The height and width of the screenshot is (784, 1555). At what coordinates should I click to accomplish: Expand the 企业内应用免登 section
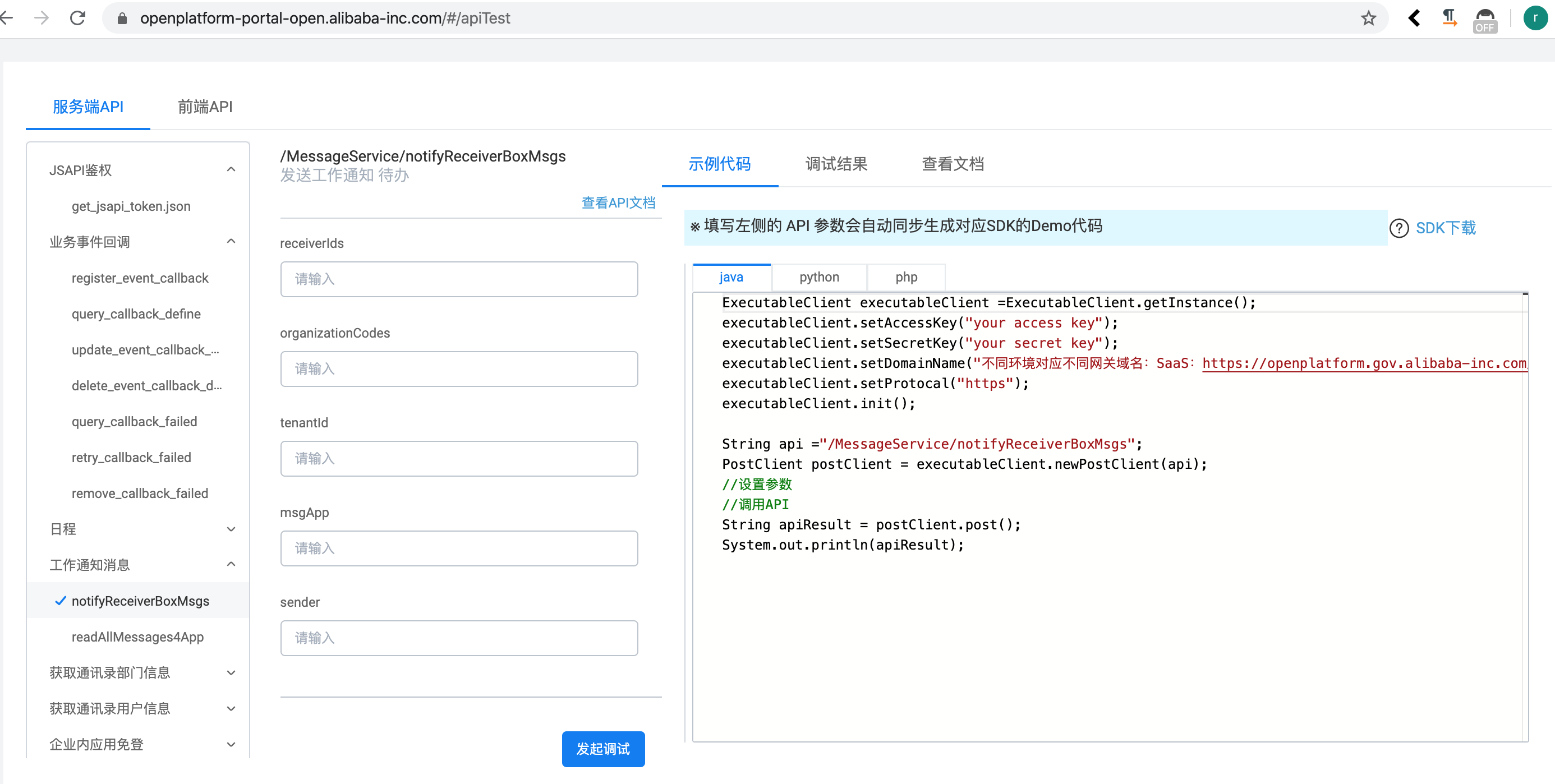point(231,744)
